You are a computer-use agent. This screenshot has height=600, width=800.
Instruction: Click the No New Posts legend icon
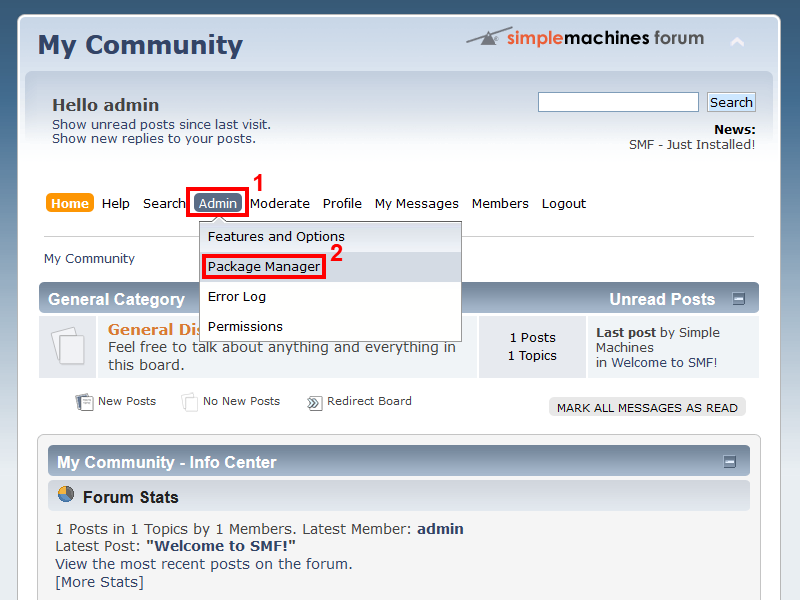[189, 402]
